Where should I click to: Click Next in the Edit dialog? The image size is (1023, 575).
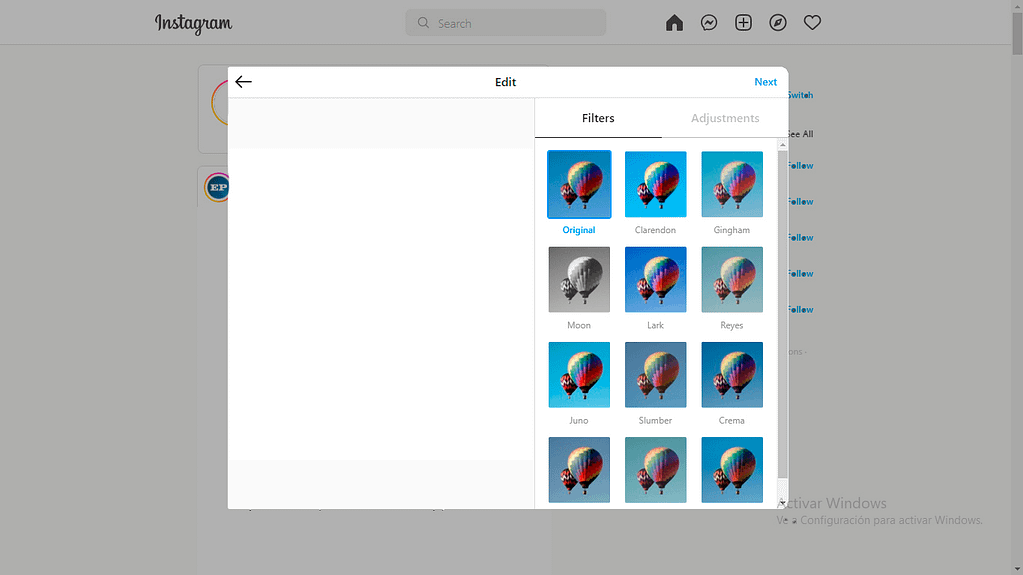tap(765, 82)
